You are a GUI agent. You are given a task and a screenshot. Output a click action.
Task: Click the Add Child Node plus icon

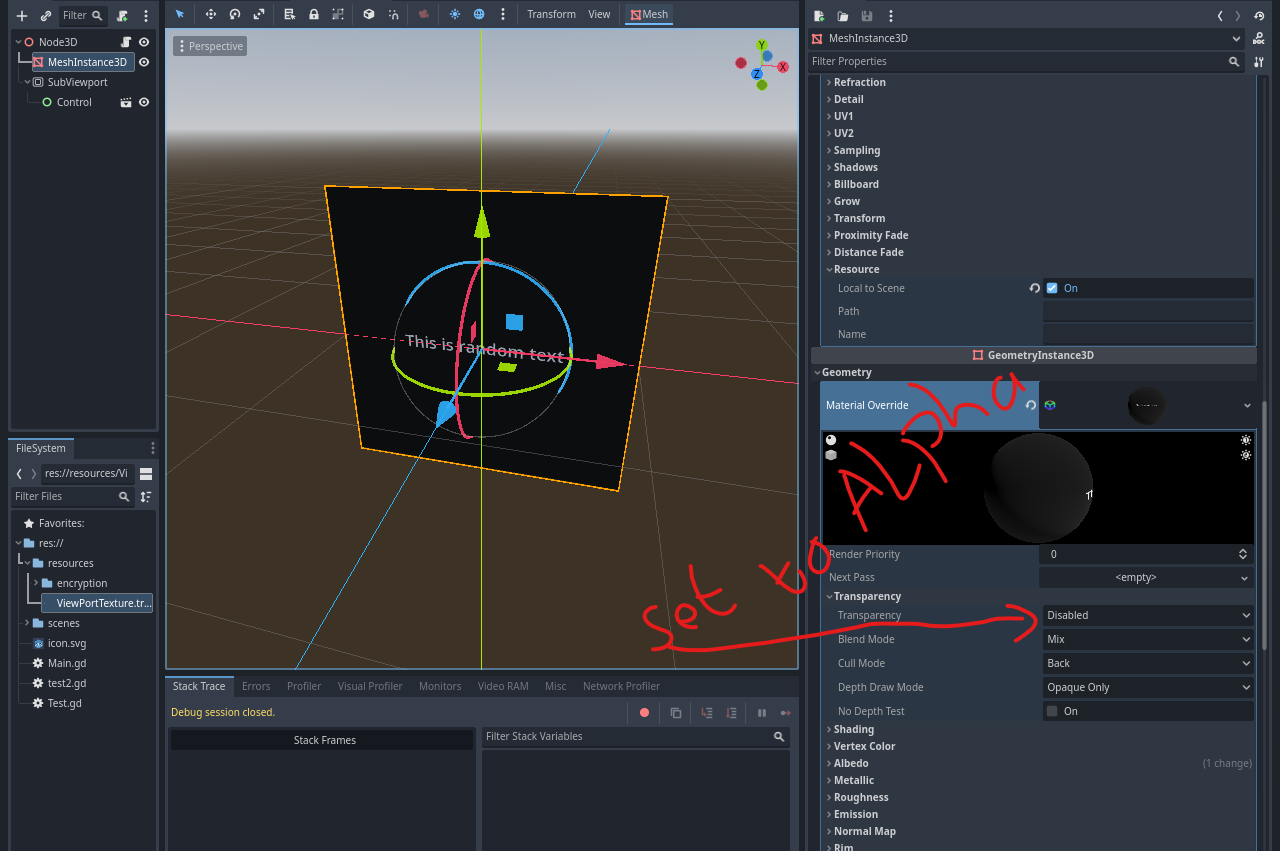pyautogui.click(x=22, y=16)
